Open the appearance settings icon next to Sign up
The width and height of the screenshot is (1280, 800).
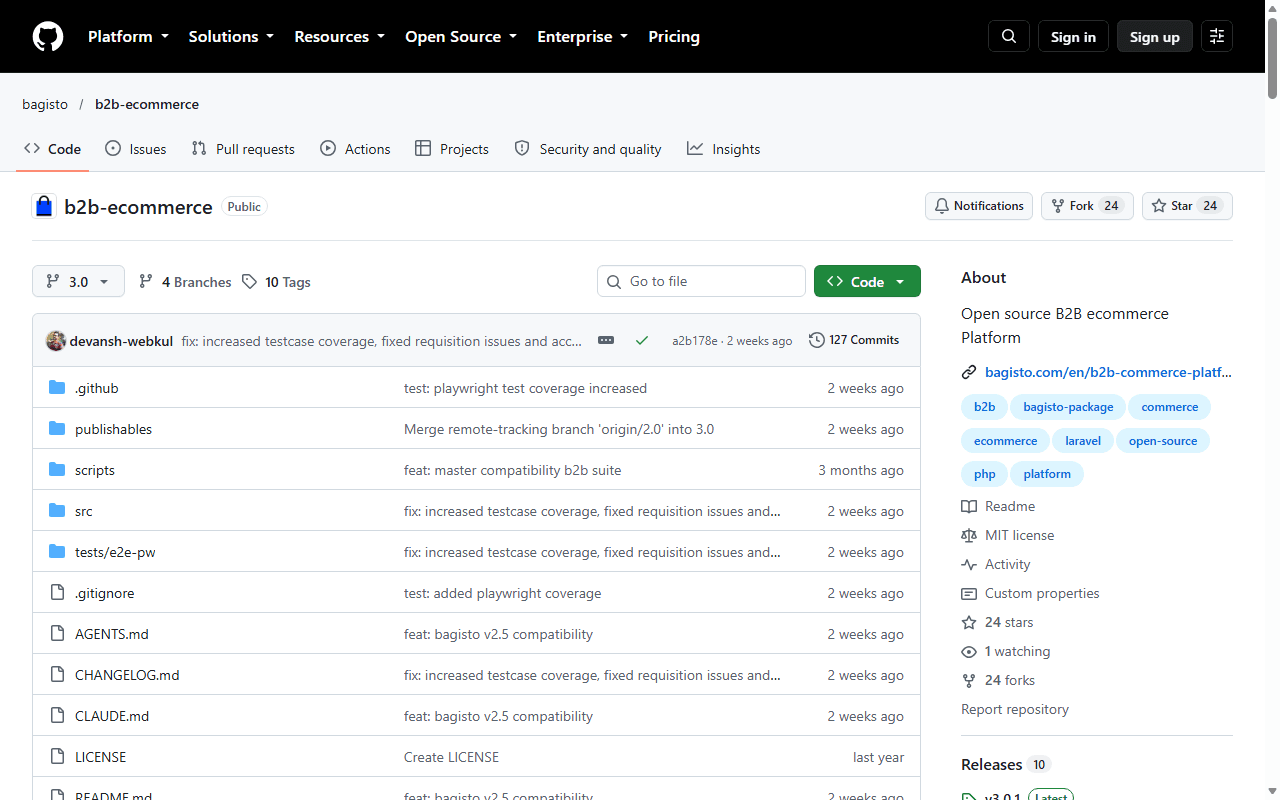pos(1217,37)
